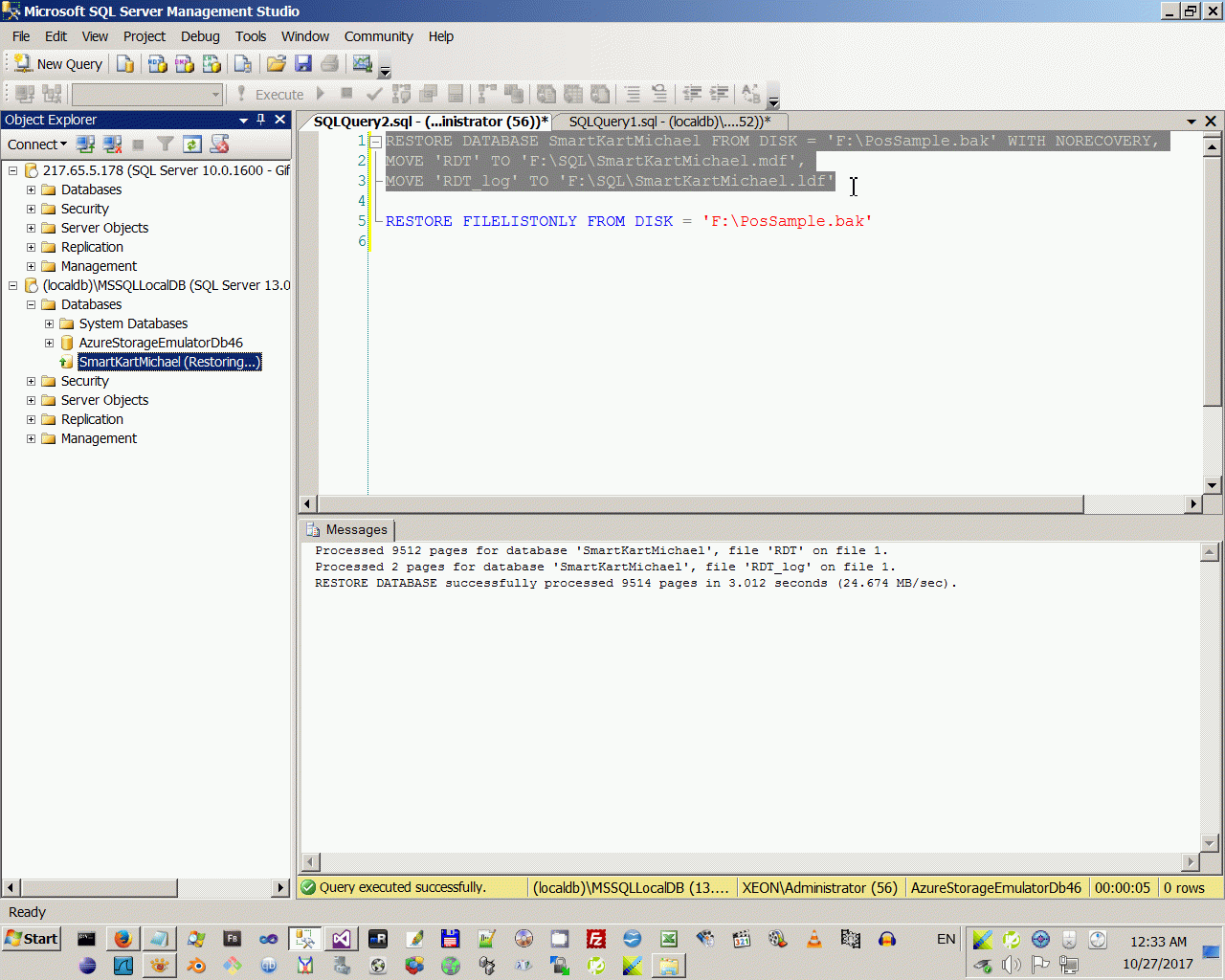Open the Connect dropdown in Object Explorer
The width and height of the screenshot is (1225, 980).
click(x=37, y=145)
